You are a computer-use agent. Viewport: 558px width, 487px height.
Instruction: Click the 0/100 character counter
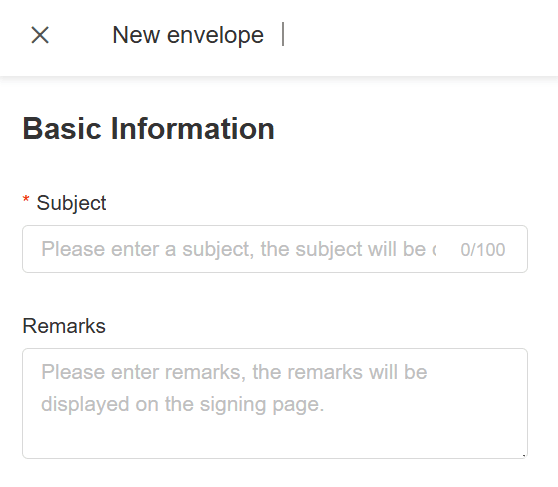(483, 250)
